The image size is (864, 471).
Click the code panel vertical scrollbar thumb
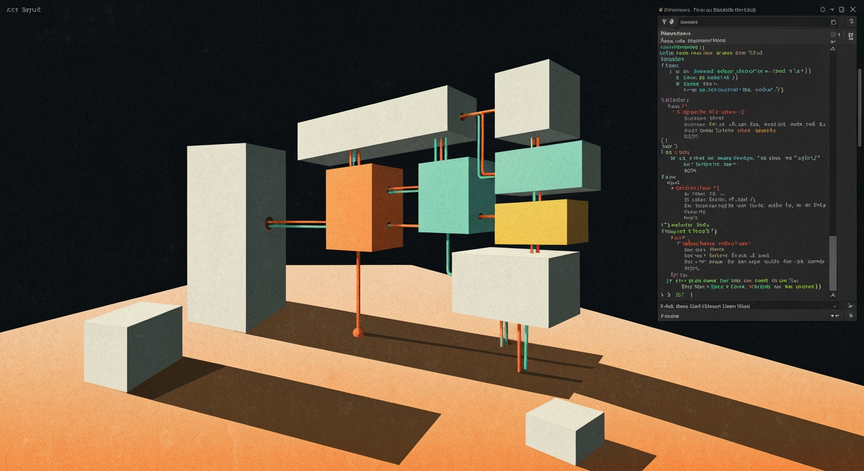(x=833, y=263)
